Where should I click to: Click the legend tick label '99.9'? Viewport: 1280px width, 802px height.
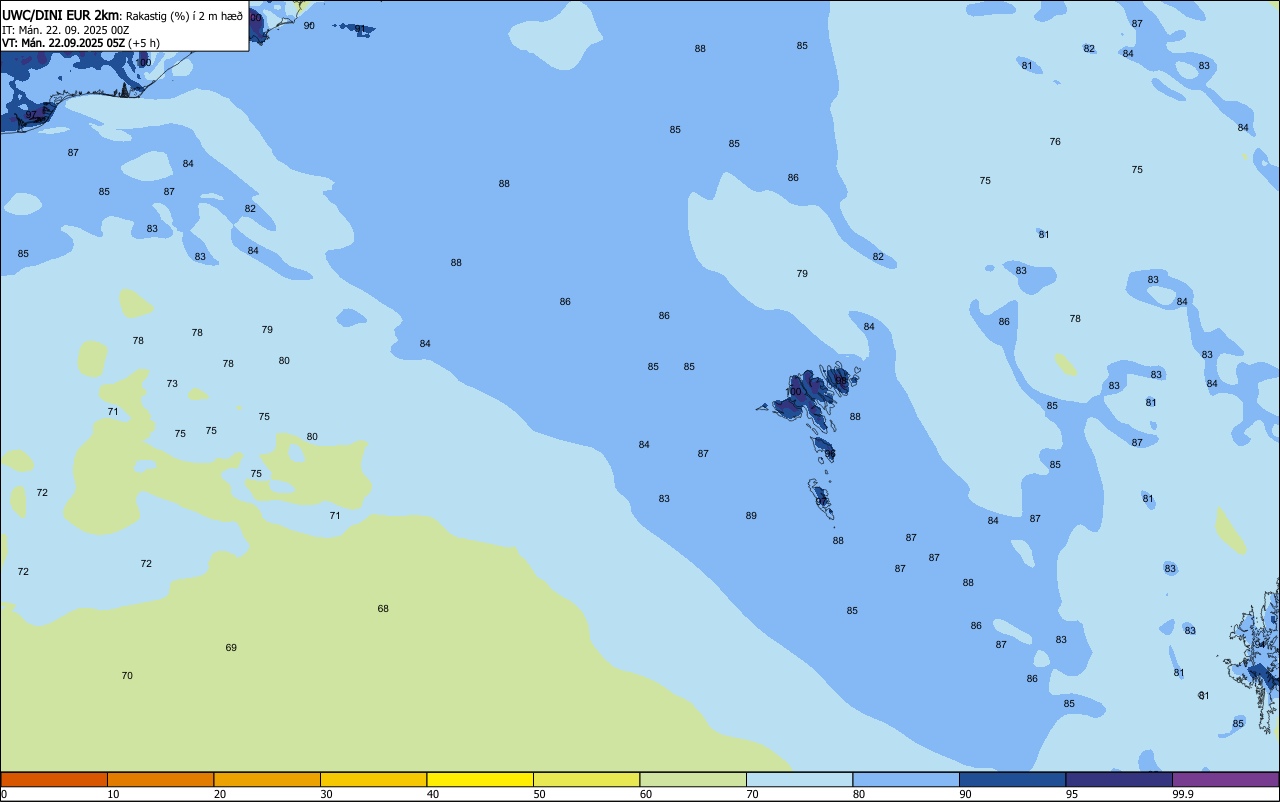click(1184, 794)
